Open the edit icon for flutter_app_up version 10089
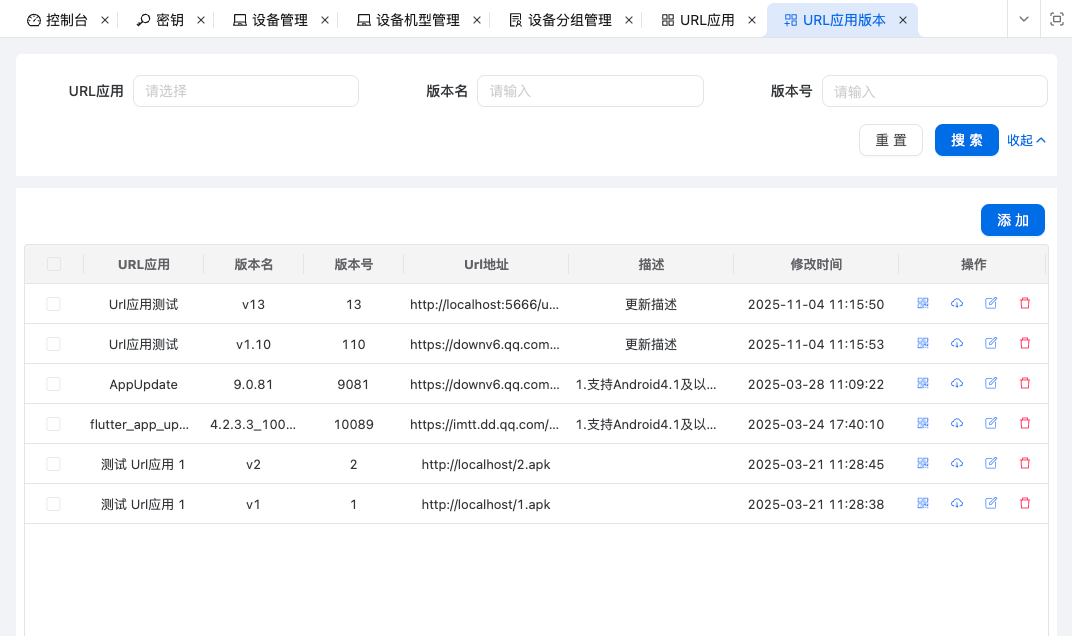This screenshot has height=636, width=1072. pos(990,423)
